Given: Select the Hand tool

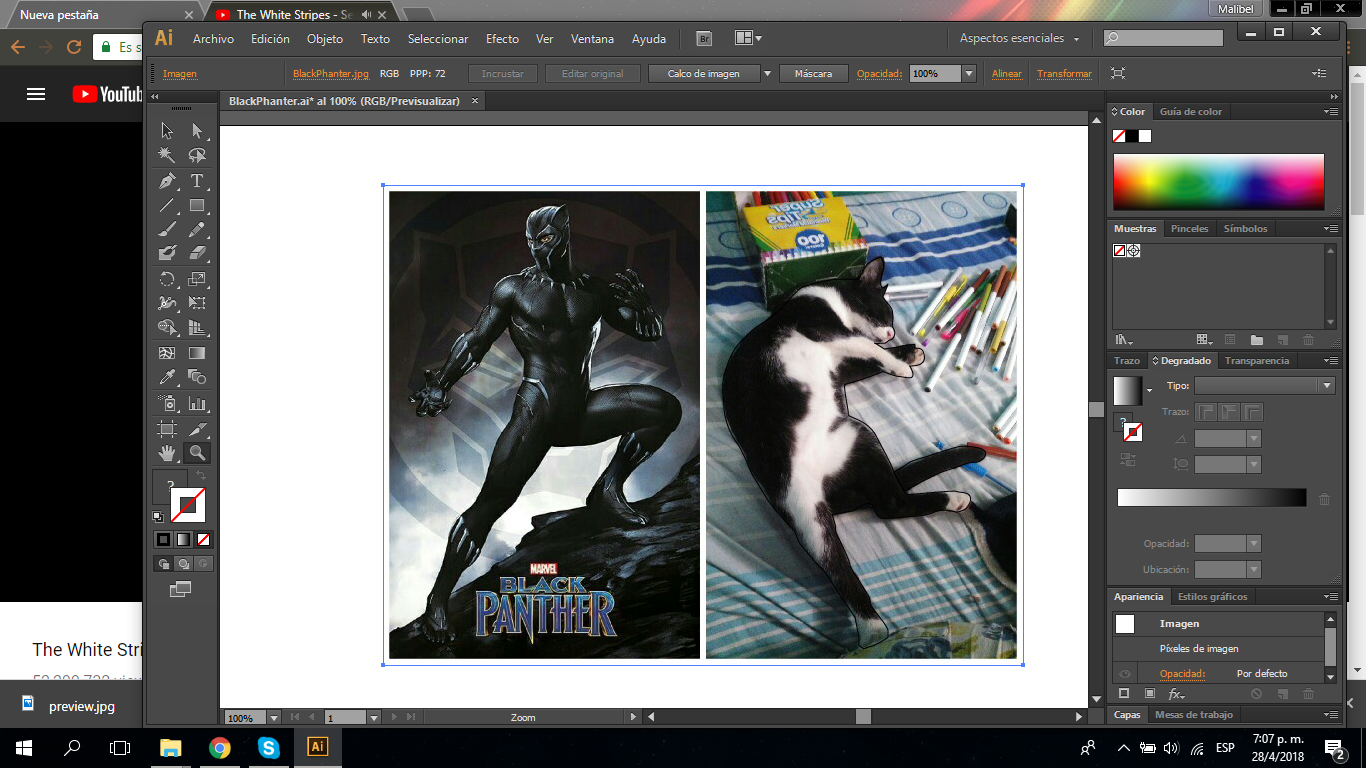Looking at the screenshot, I should coord(167,453).
